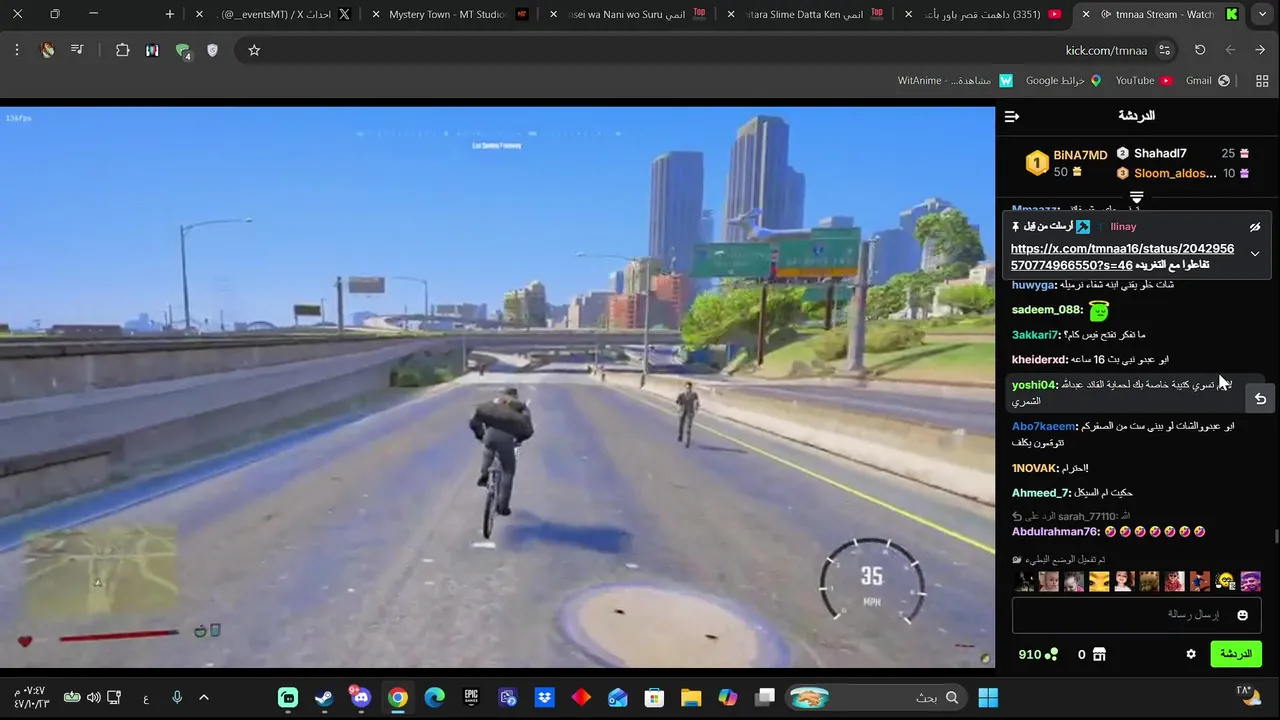Viewport: 1280px width, 720px height.
Task: Hide the pinned message with the eye-slash icon
Action: coord(1255,227)
